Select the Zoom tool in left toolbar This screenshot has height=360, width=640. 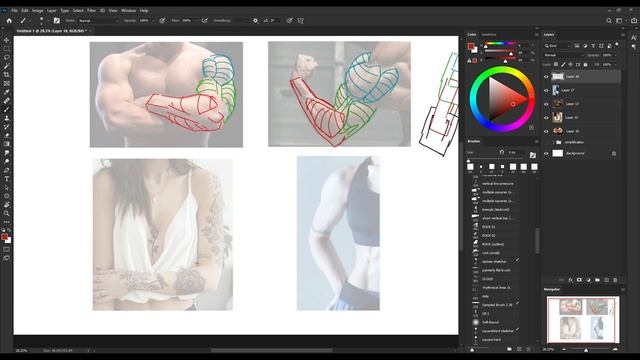tap(7, 213)
